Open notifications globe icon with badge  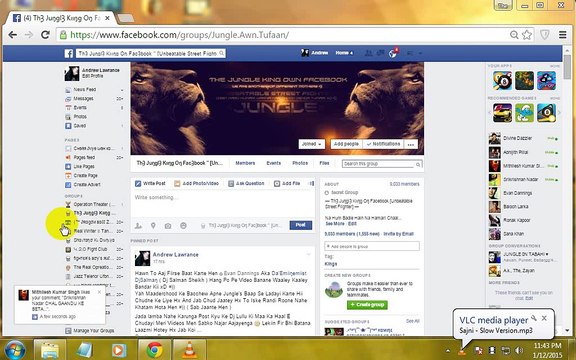pyautogui.click(x=393, y=53)
